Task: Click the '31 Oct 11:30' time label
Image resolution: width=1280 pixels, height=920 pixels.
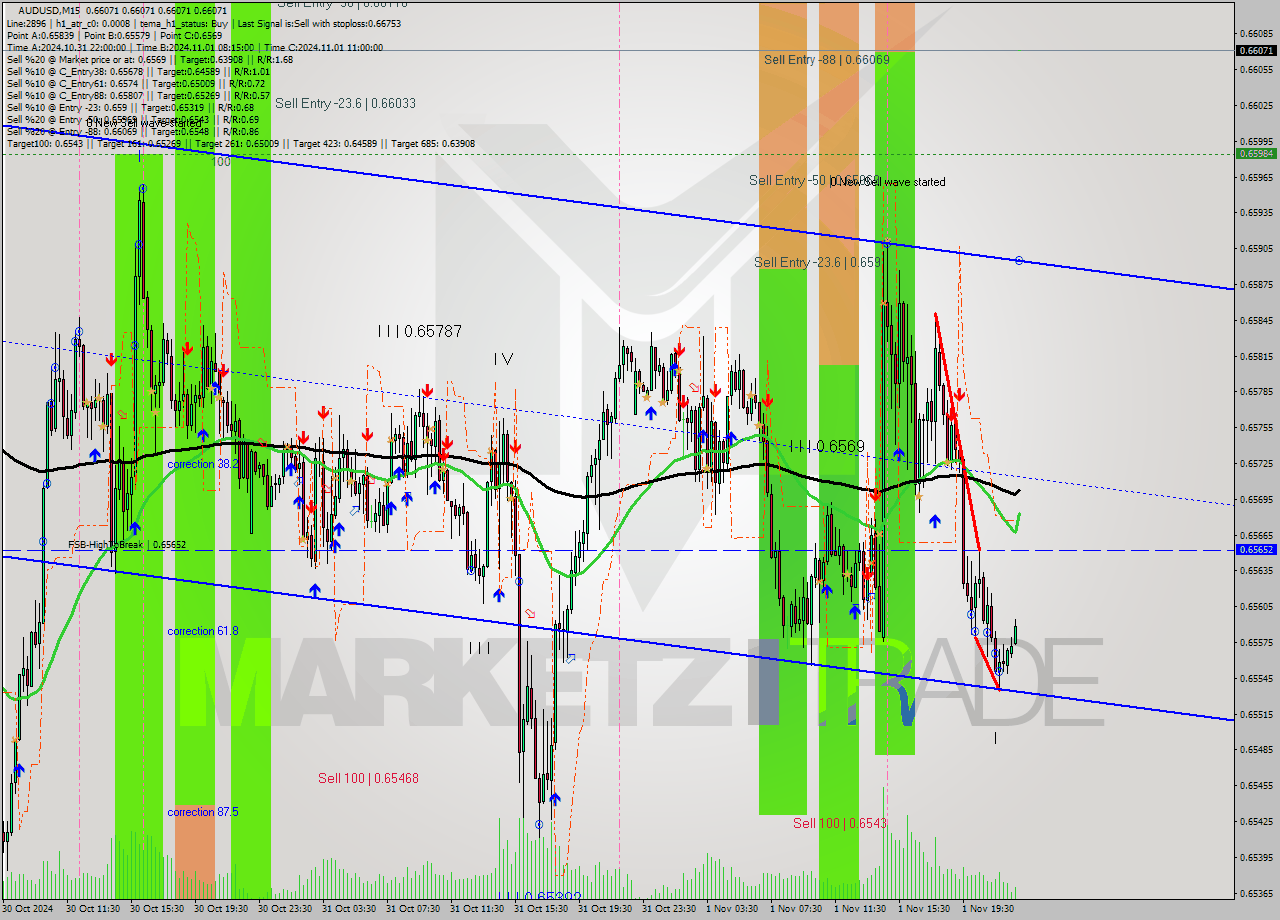Action: tap(477, 909)
